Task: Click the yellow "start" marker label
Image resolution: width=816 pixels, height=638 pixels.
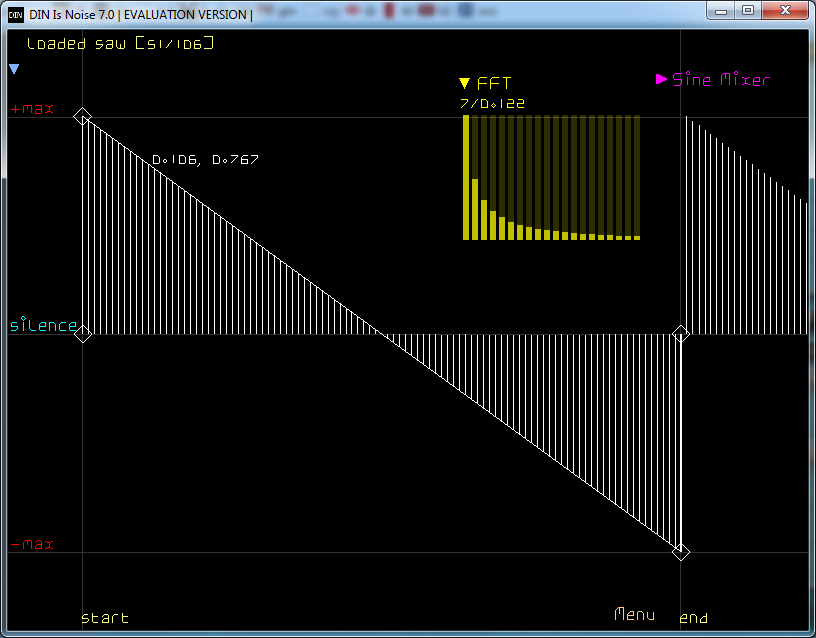Action: tap(105, 618)
